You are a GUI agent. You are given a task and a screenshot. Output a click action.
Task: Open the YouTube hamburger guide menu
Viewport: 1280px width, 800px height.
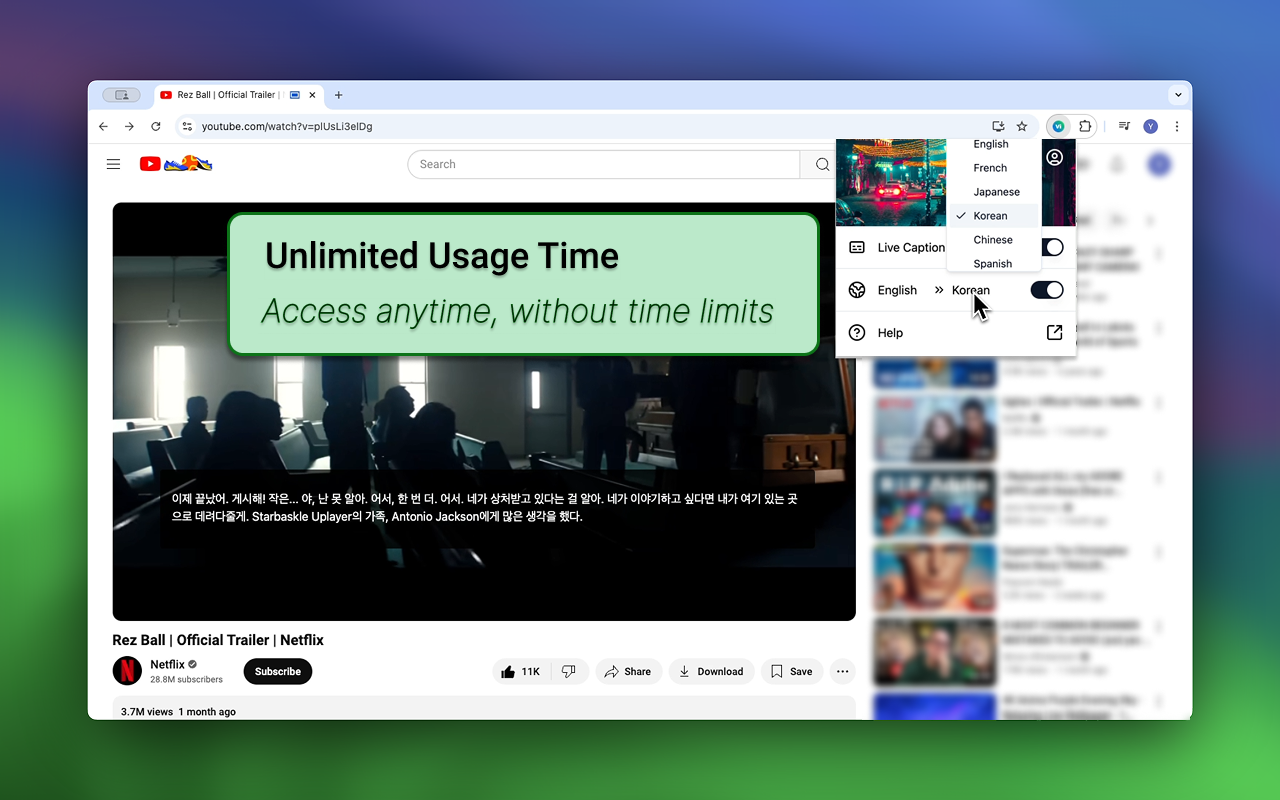(114, 164)
